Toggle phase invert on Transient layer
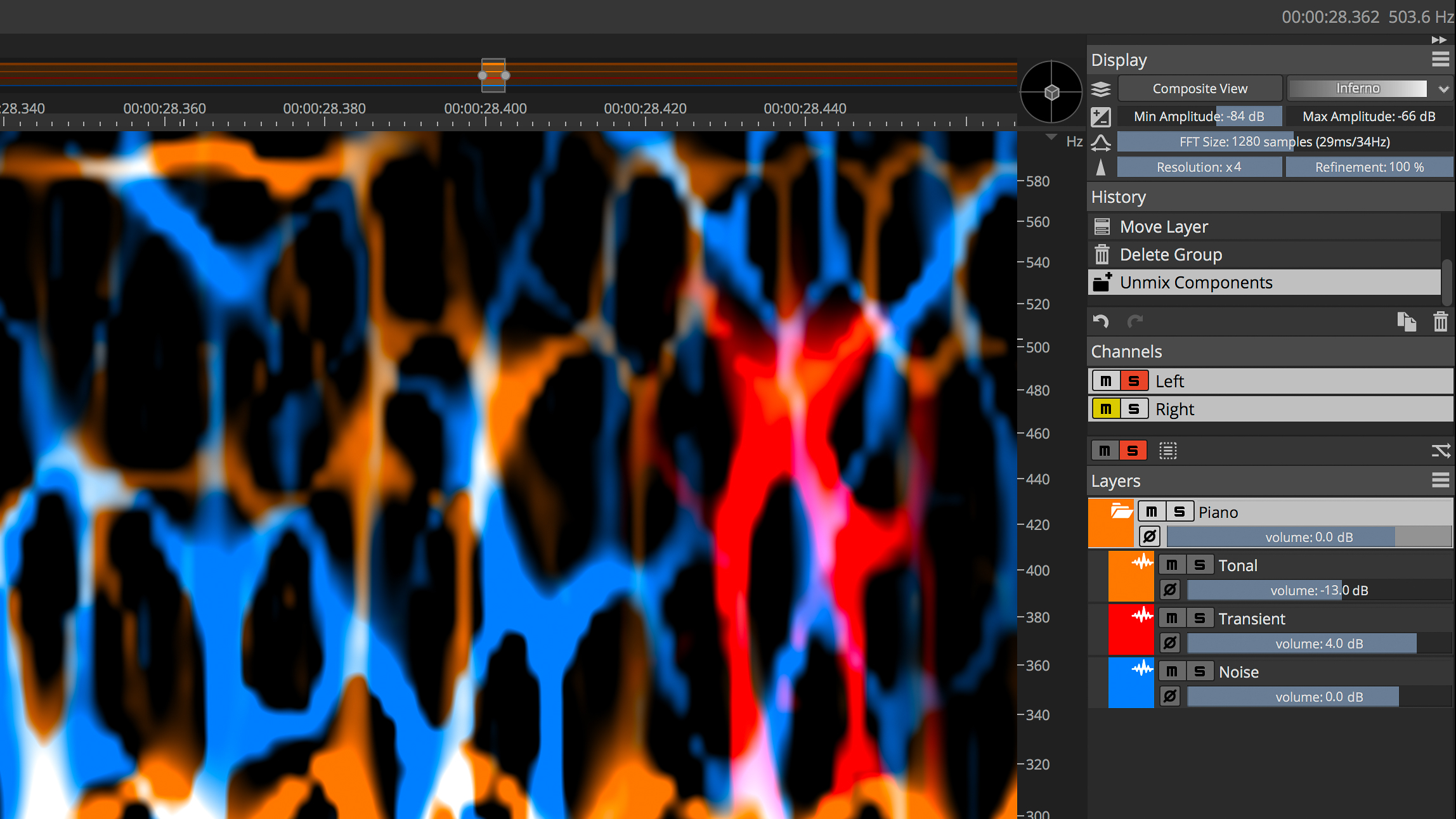The width and height of the screenshot is (1456, 819). pyautogui.click(x=1170, y=643)
